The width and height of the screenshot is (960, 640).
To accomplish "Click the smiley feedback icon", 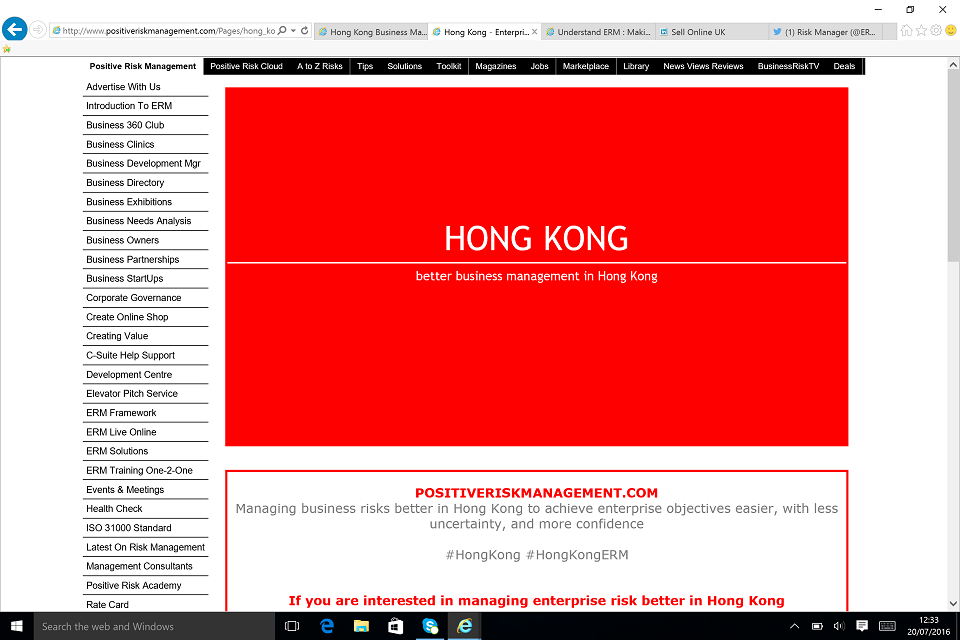I will [950, 30].
